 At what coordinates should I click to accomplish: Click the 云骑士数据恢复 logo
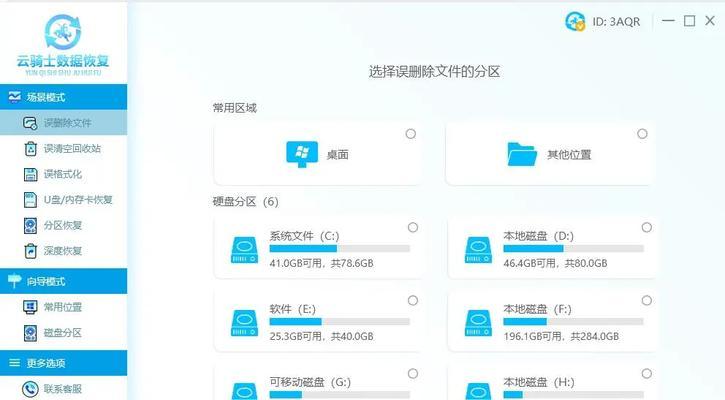point(63,45)
